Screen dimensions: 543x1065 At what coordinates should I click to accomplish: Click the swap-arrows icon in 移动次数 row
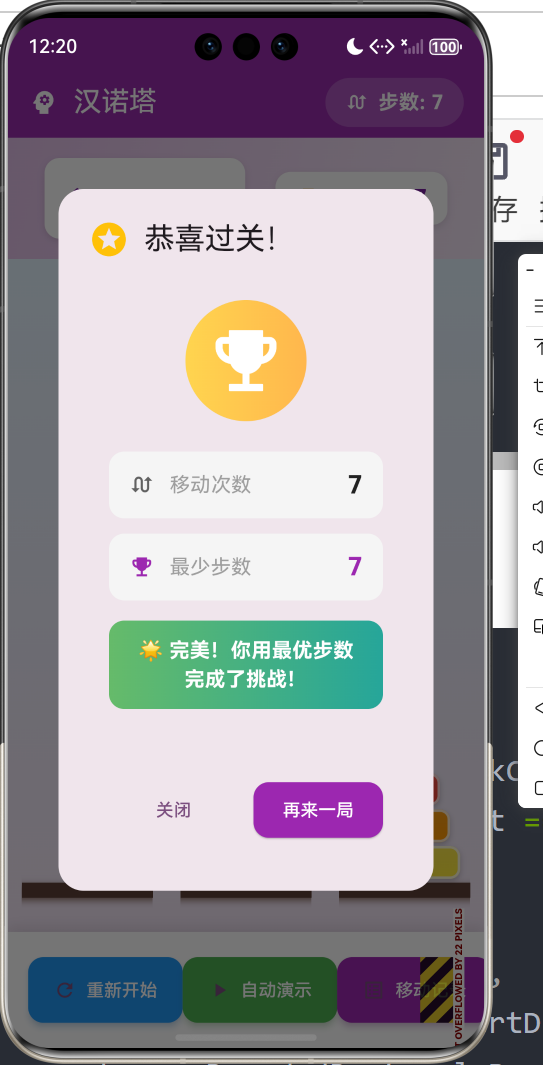(x=141, y=485)
